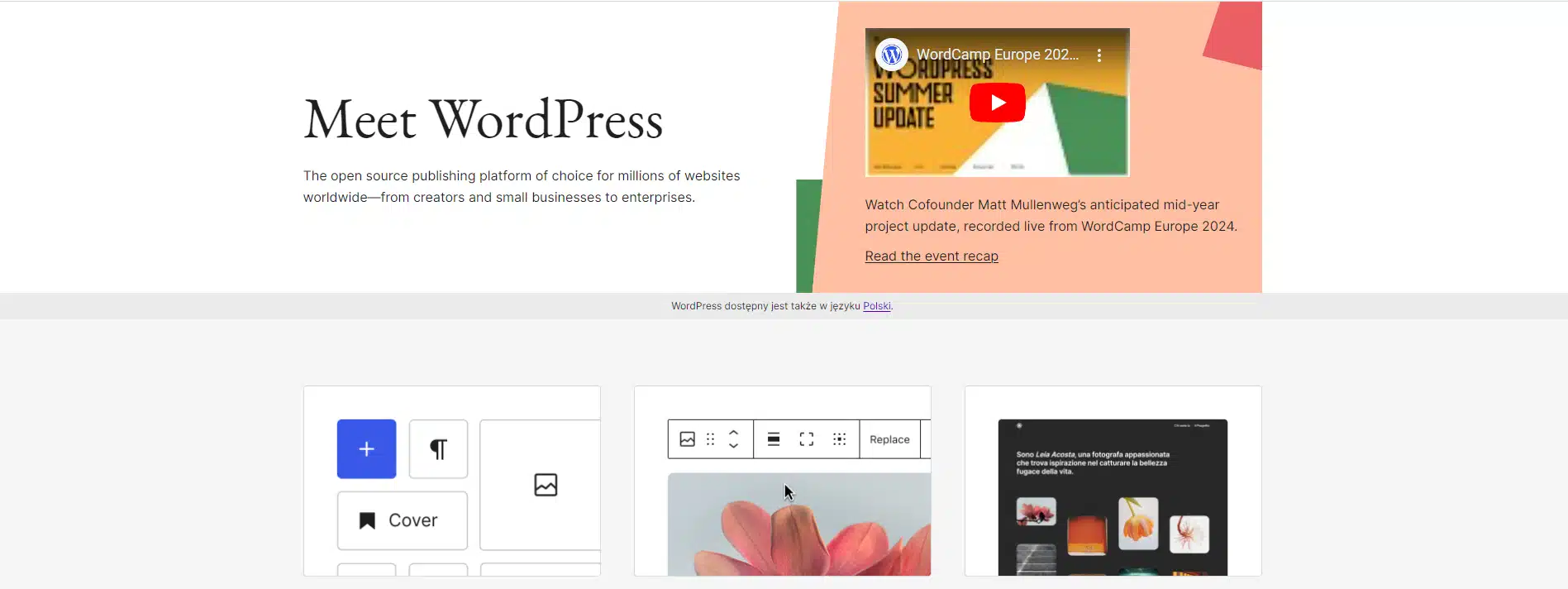Move block down with the down chevron
Image resolution: width=1568 pixels, height=589 pixels.
pos(733,446)
